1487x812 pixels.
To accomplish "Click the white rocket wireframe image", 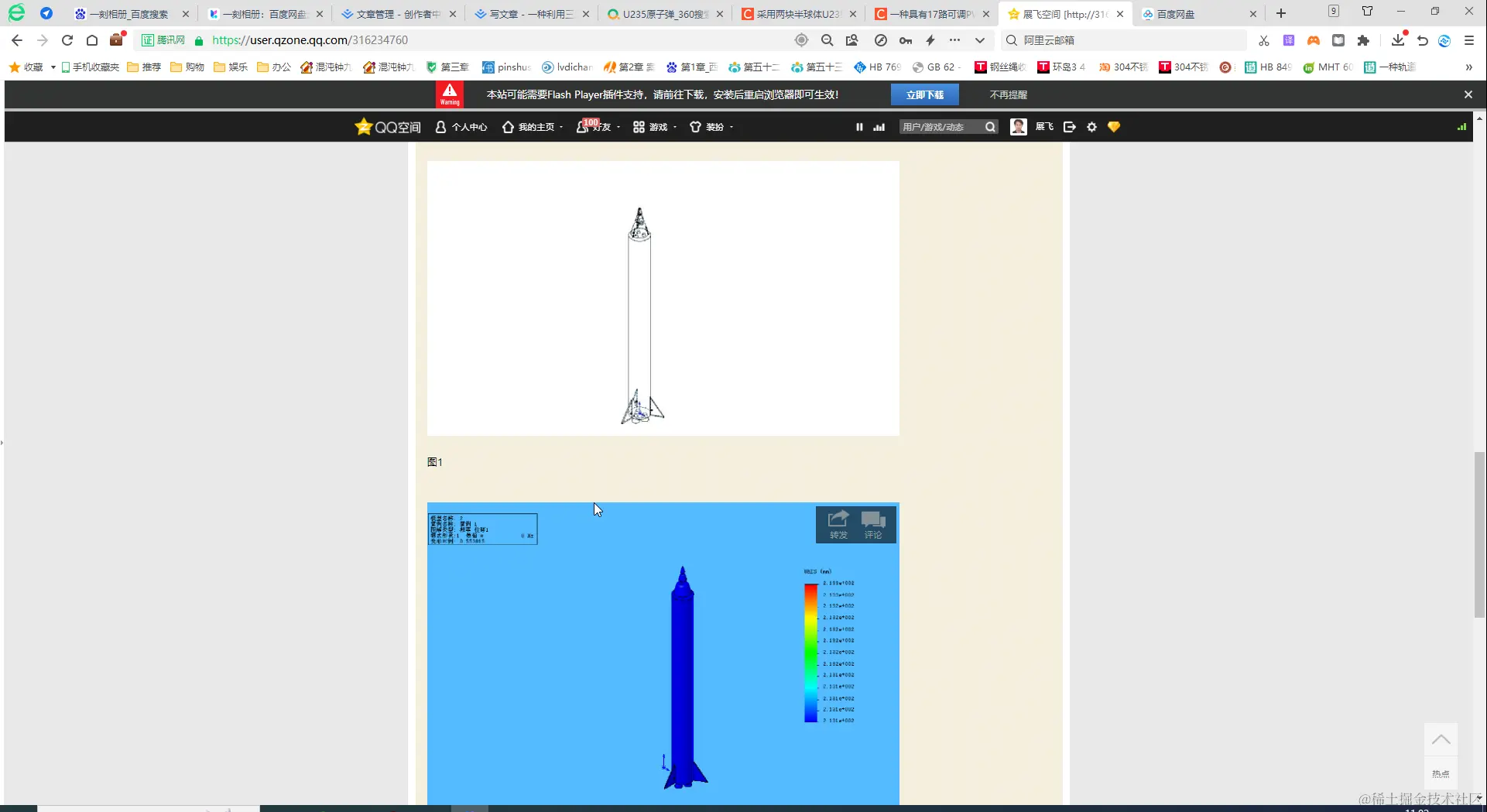I will tap(663, 298).
